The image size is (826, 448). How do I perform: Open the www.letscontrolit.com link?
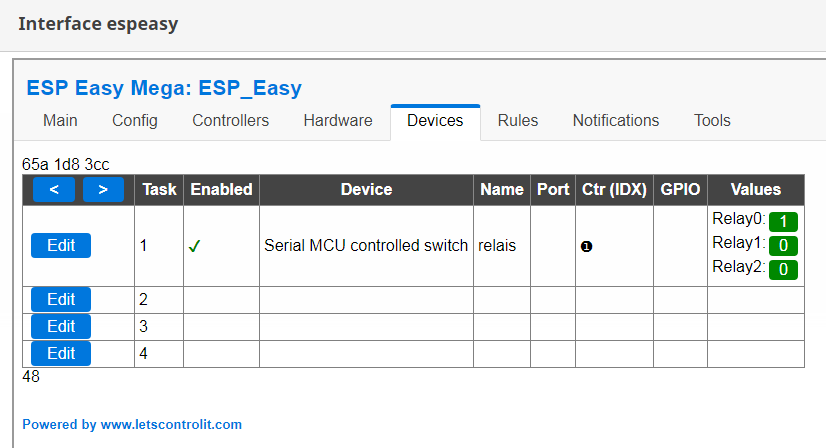pyautogui.click(x=171, y=424)
